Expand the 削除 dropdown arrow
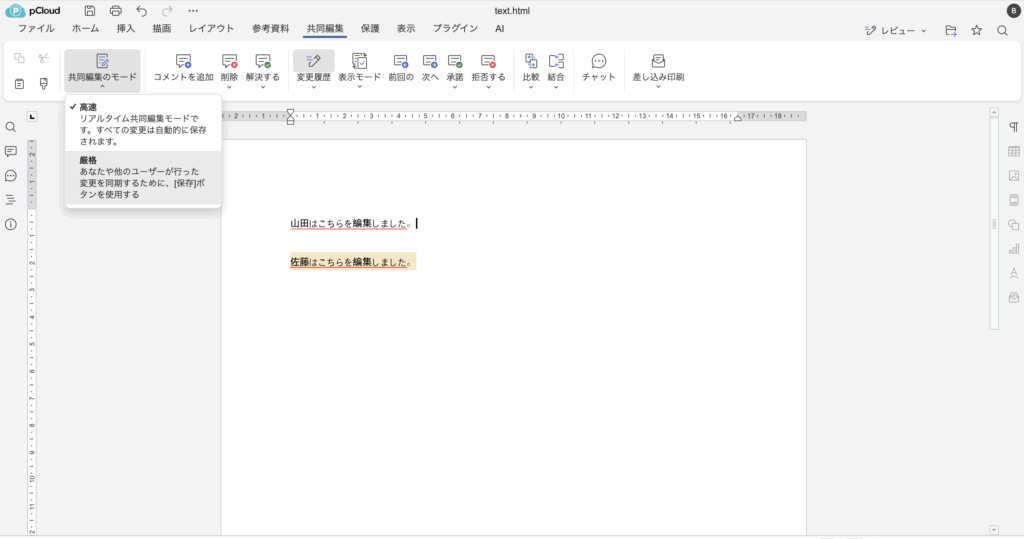The width and height of the screenshot is (1024, 539). (229, 87)
